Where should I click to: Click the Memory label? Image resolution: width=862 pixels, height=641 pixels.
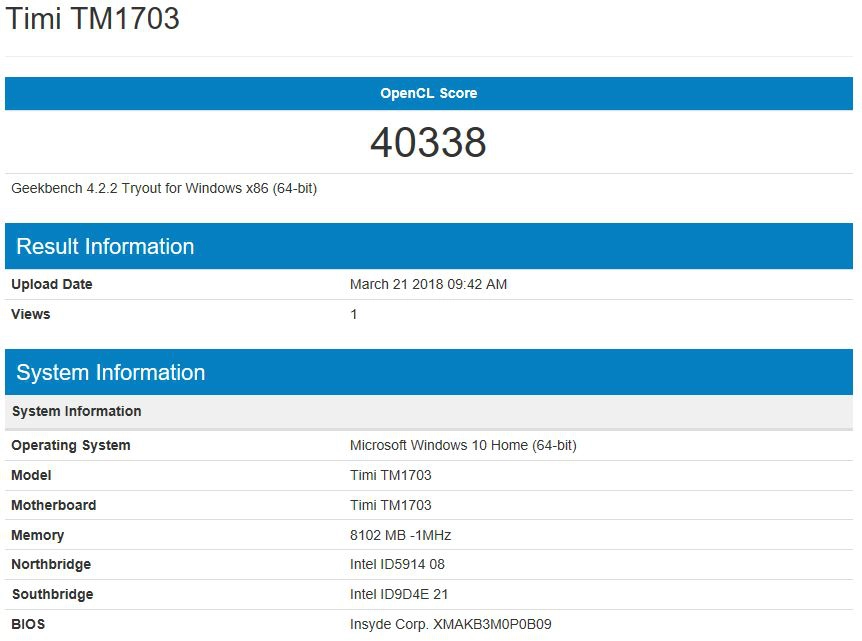pos(38,535)
